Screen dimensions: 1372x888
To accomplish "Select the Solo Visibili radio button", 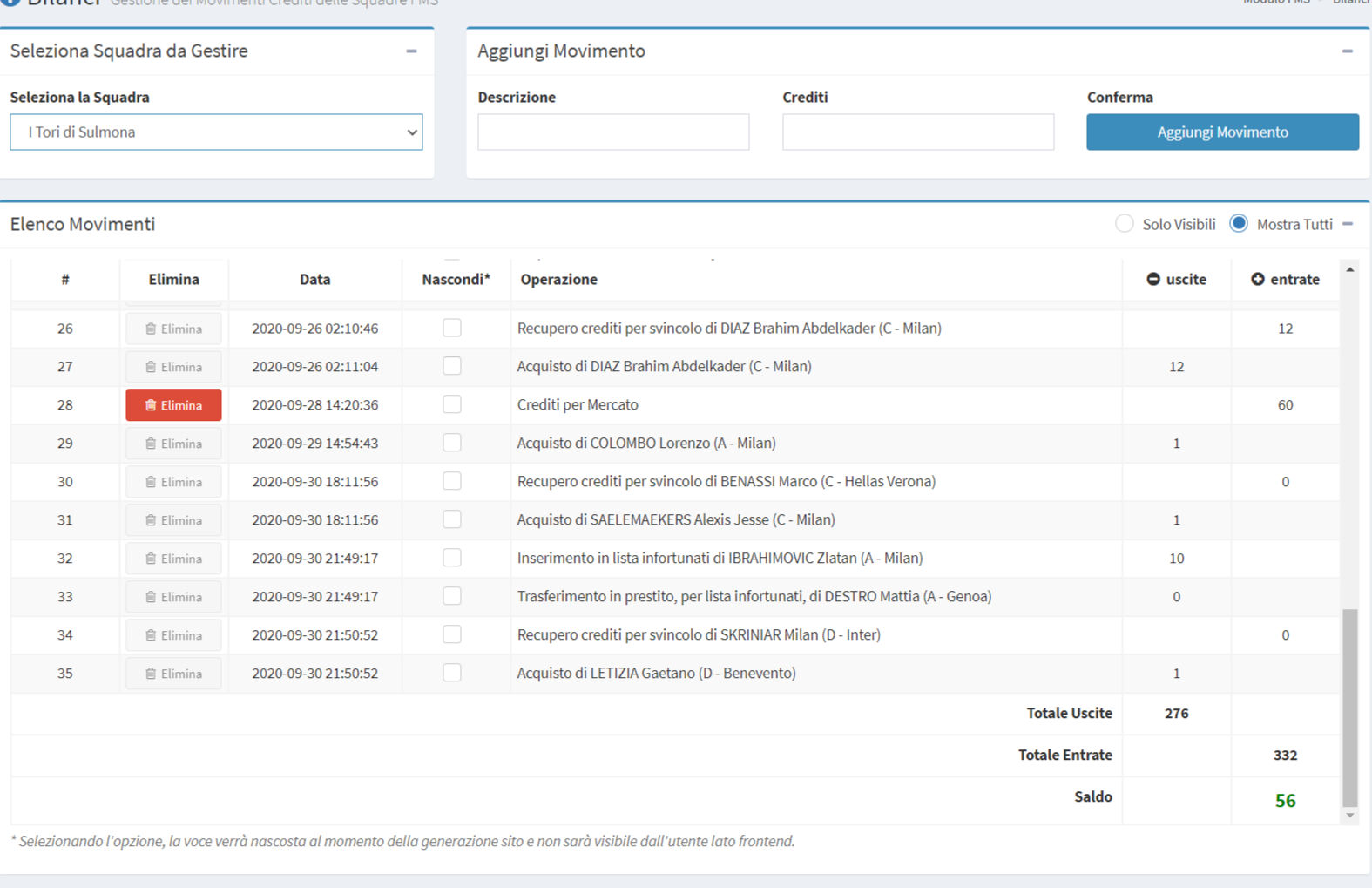I will (x=1125, y=224).
